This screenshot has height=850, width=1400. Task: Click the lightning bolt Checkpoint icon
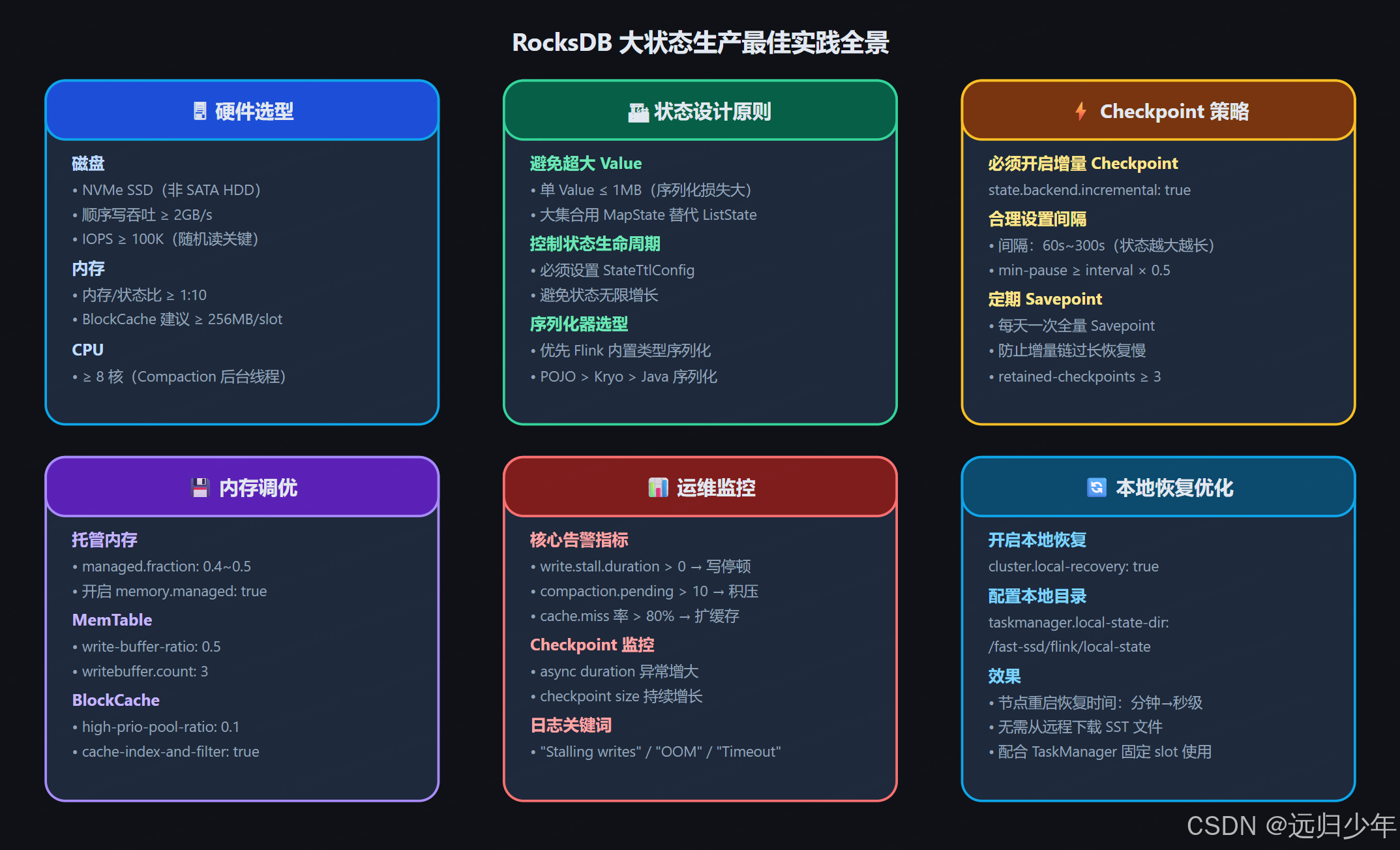coord(1080,112)
